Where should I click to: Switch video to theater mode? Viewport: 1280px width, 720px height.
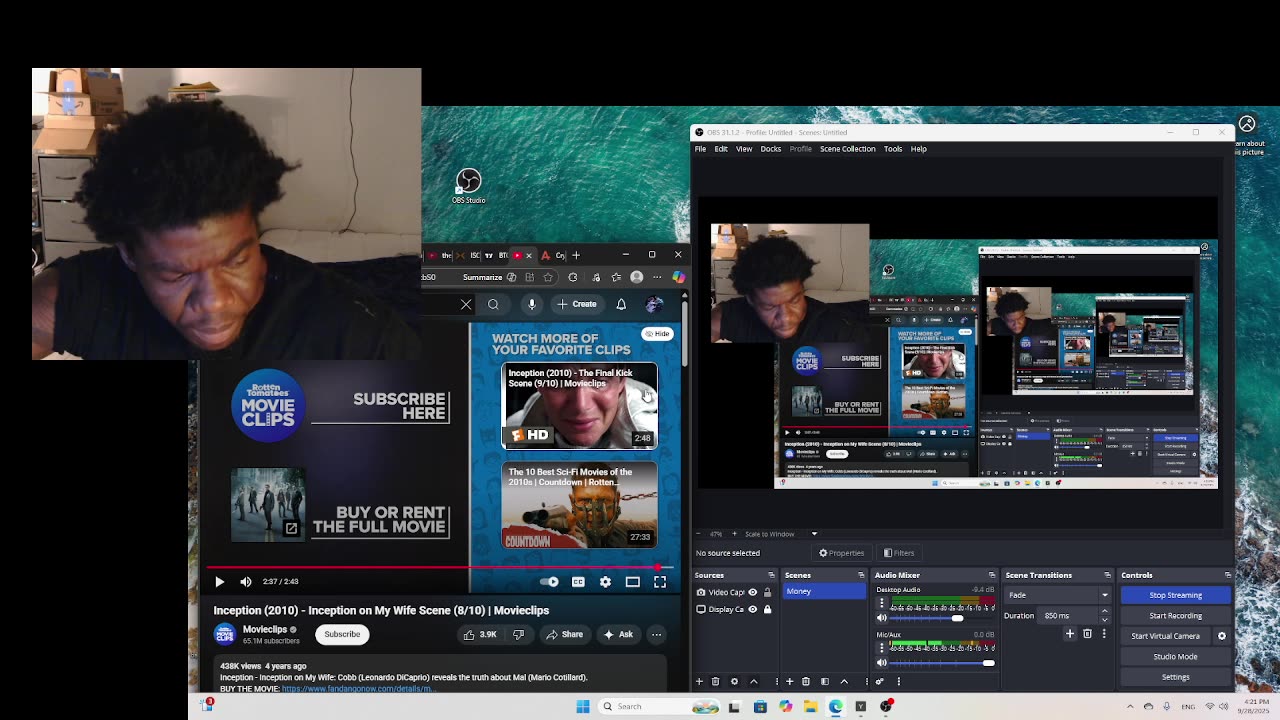(632, 581)
